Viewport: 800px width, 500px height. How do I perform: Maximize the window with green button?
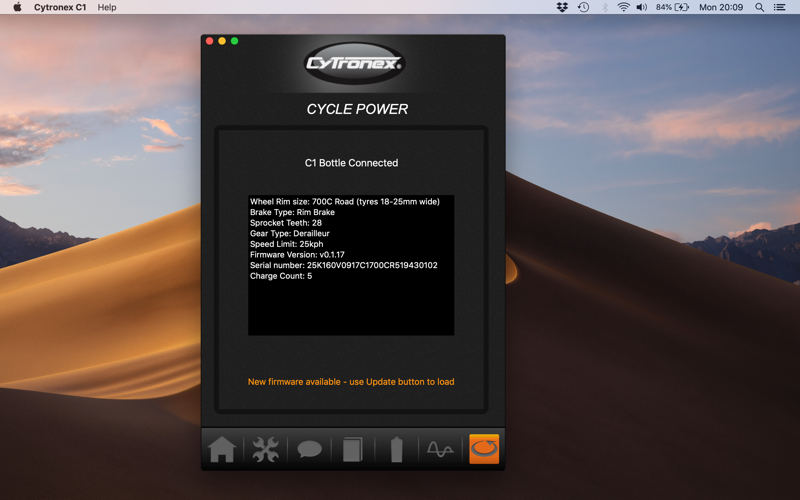point(235,41)
